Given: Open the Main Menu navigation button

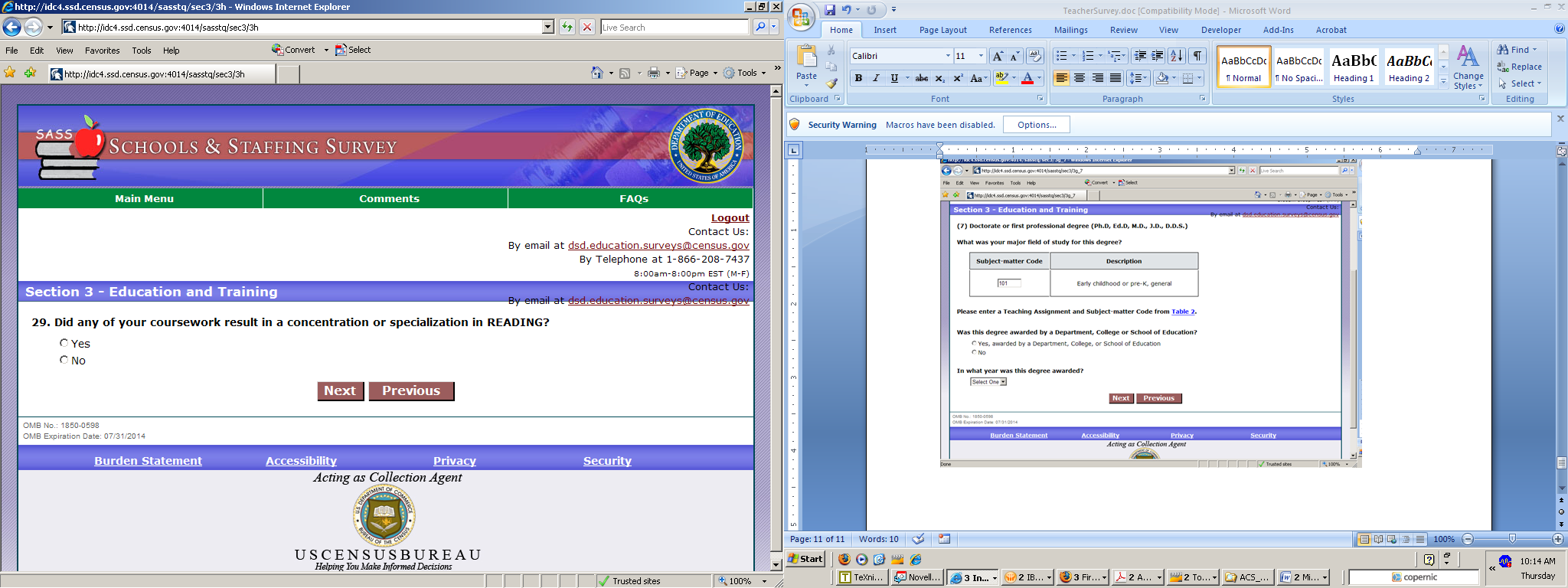Looking at the screenshot, I should pos(144,198).
